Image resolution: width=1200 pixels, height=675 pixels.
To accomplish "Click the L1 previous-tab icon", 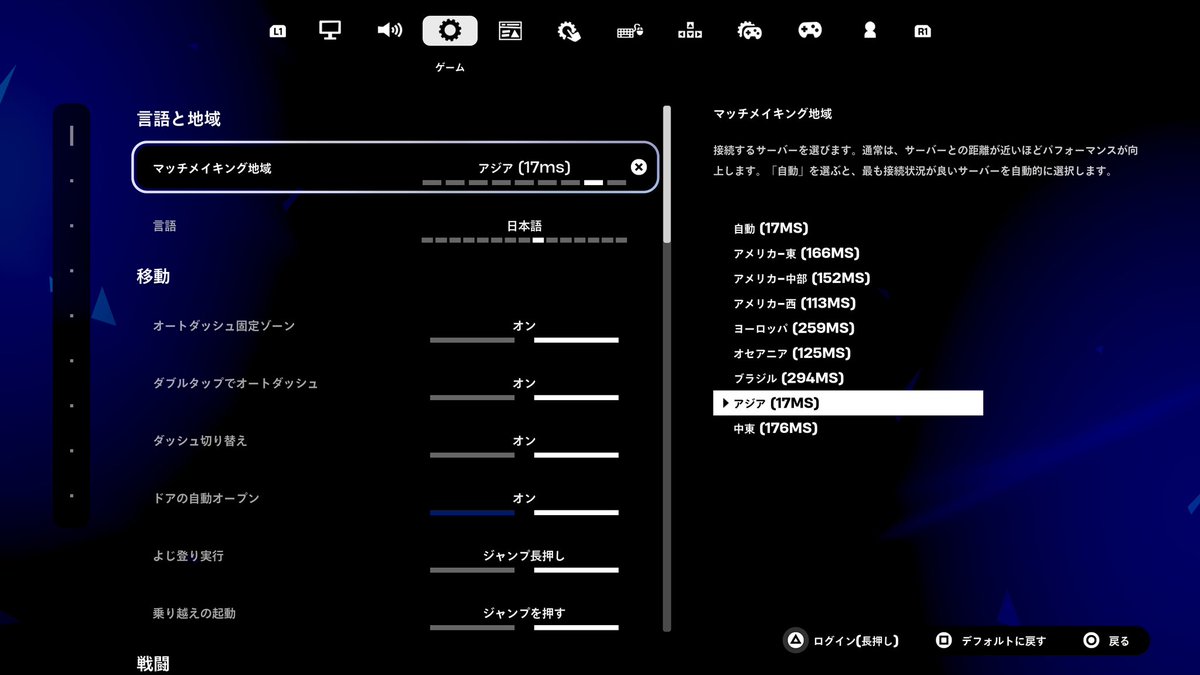I will (x=278, y=32).
